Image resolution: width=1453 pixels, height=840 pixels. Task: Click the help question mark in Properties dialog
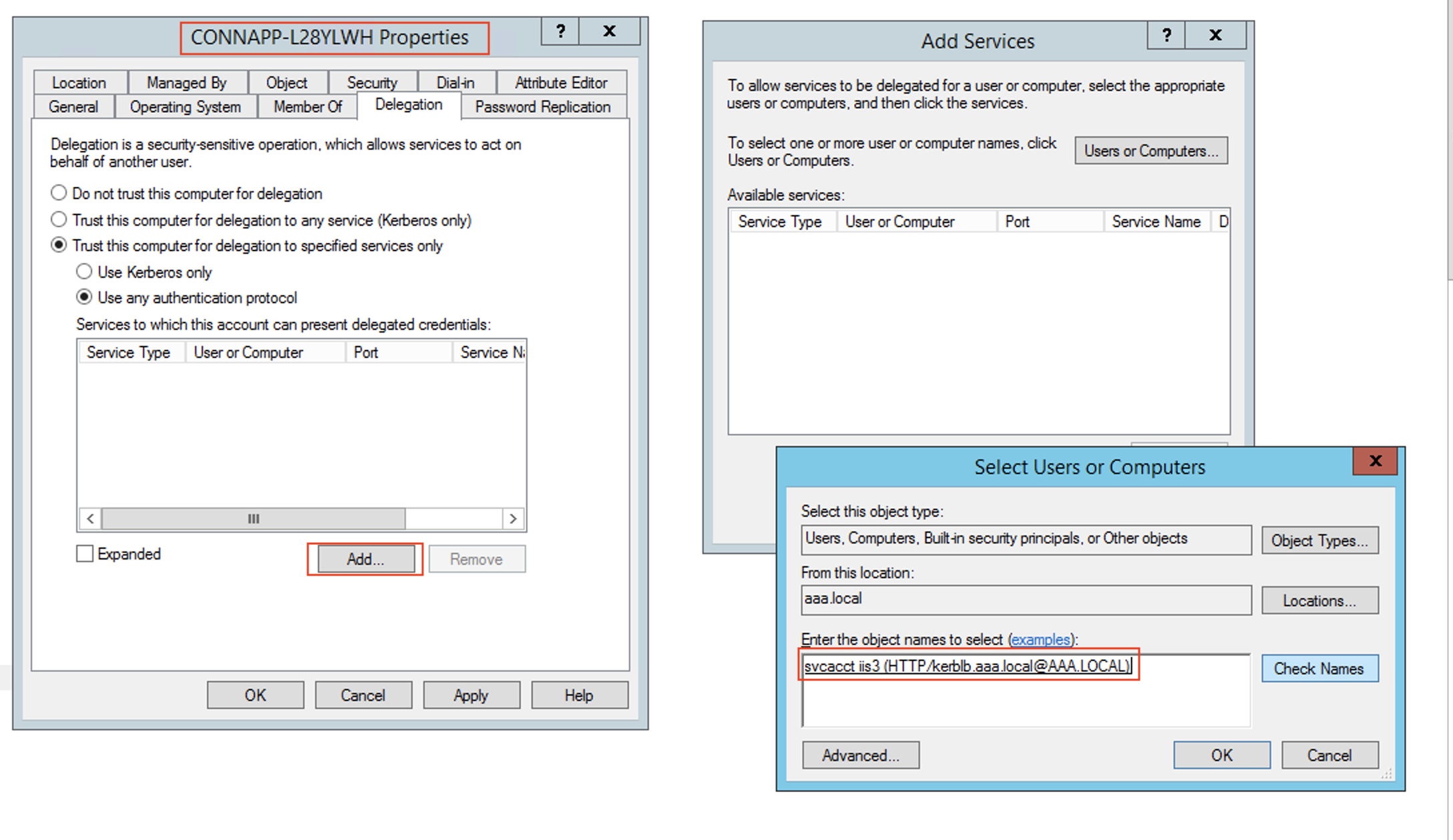[x=560, y=31]
